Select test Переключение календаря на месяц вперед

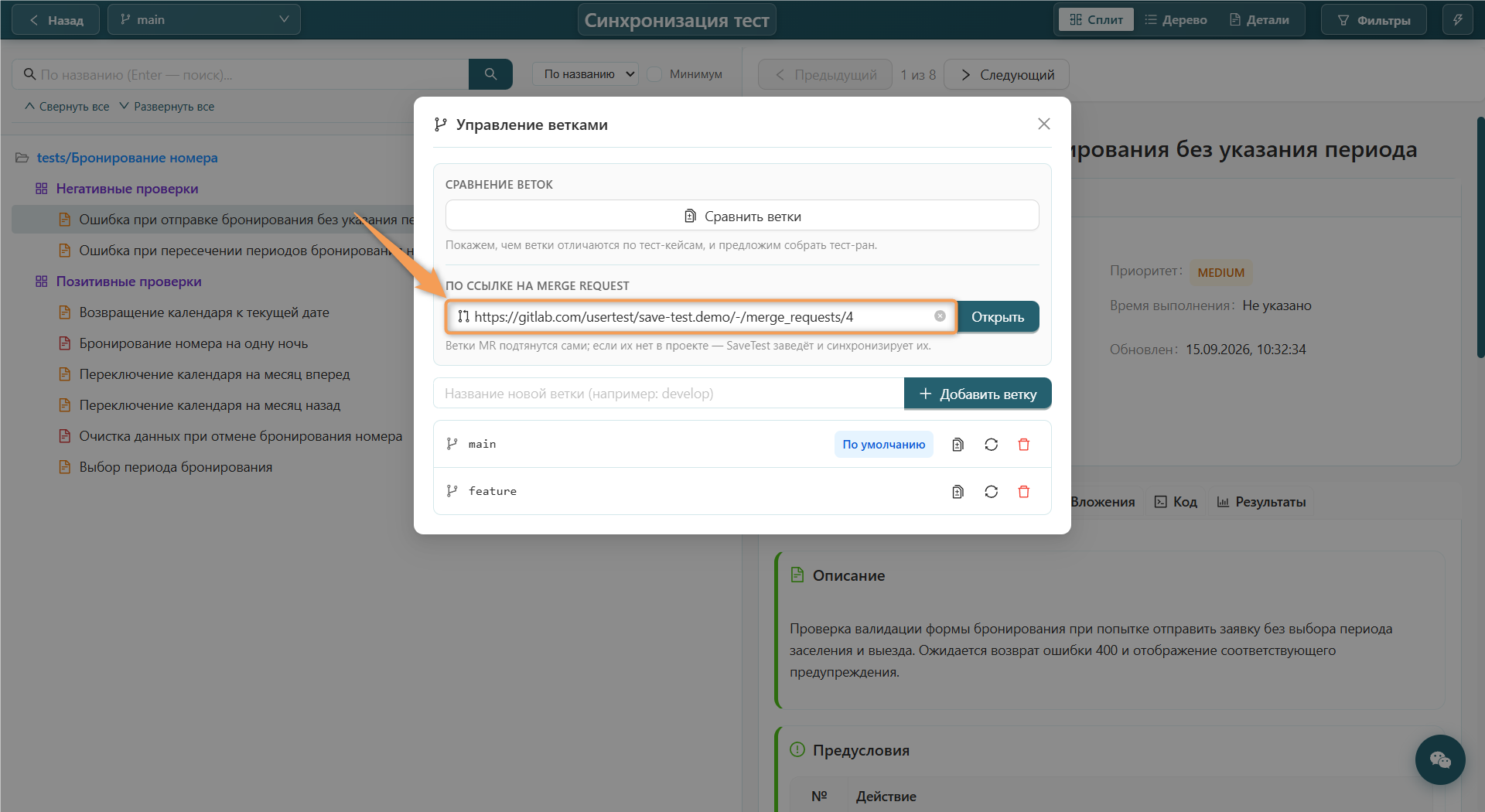(x=214, y=374)
